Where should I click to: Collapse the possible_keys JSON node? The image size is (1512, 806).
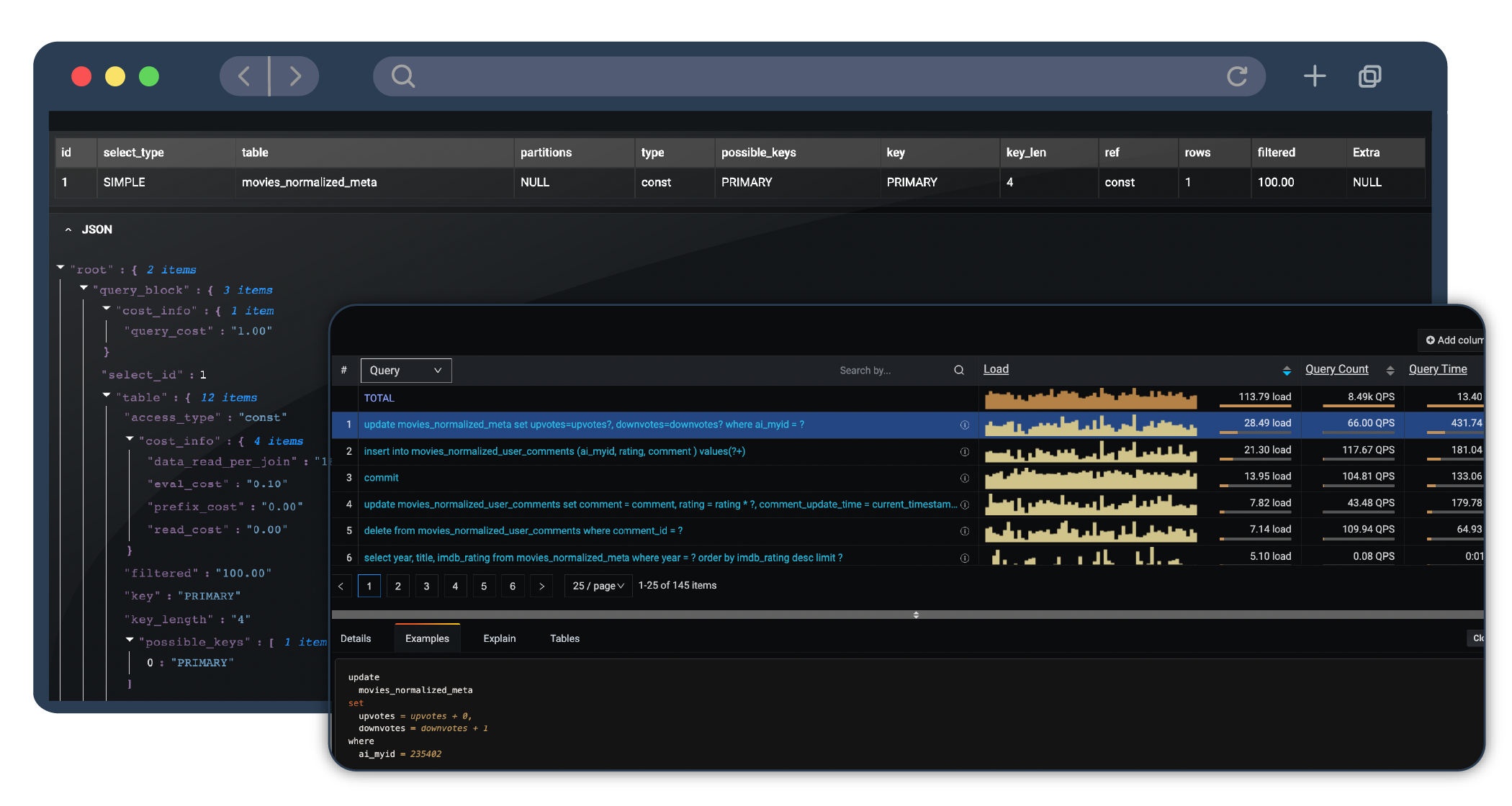(130, 640)
